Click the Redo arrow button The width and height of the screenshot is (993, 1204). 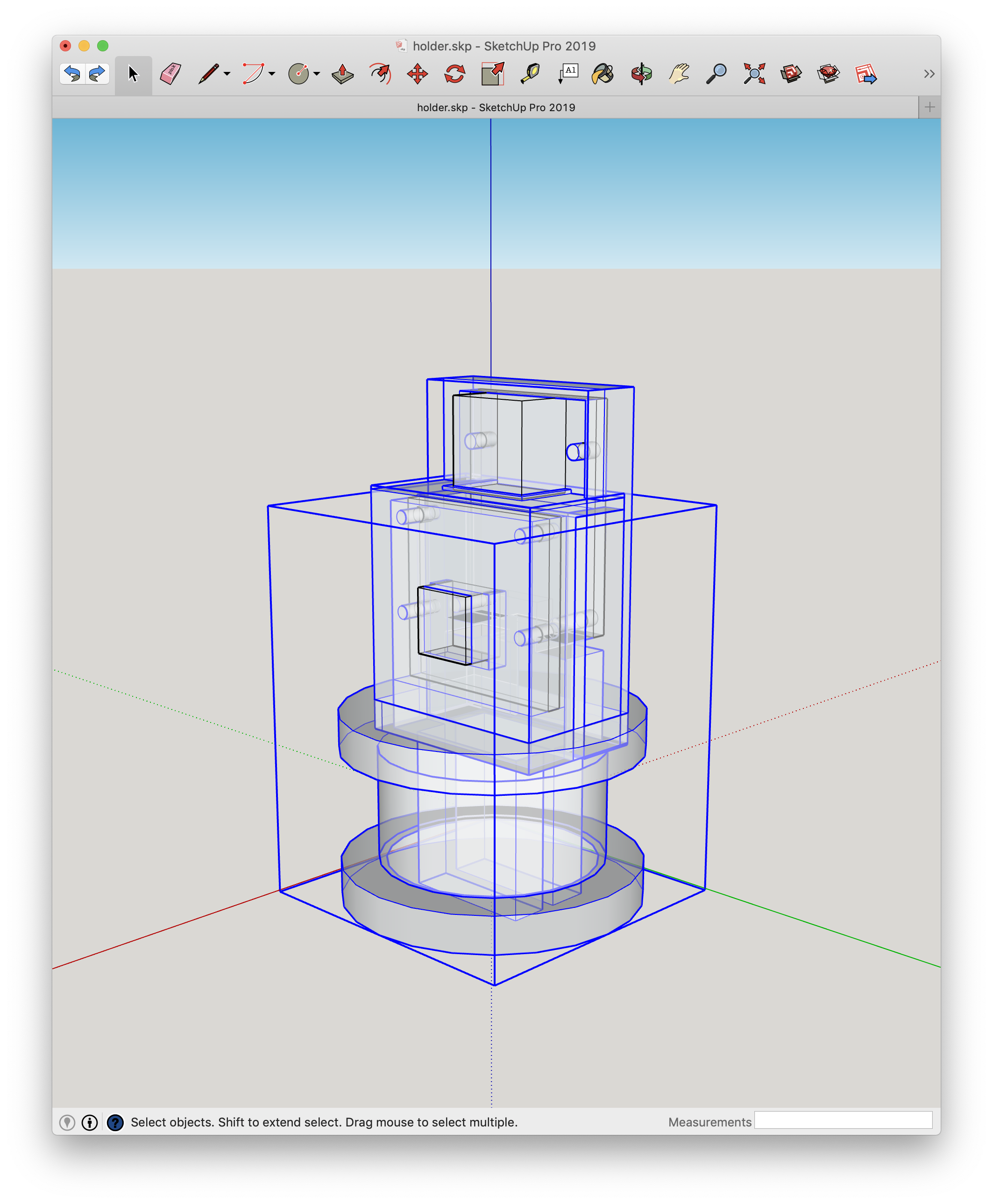pyautogui.click(x=97, y=74)
